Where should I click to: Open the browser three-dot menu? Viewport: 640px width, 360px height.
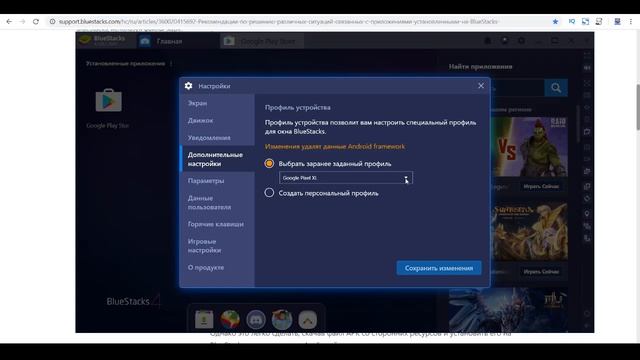[631, 22]
